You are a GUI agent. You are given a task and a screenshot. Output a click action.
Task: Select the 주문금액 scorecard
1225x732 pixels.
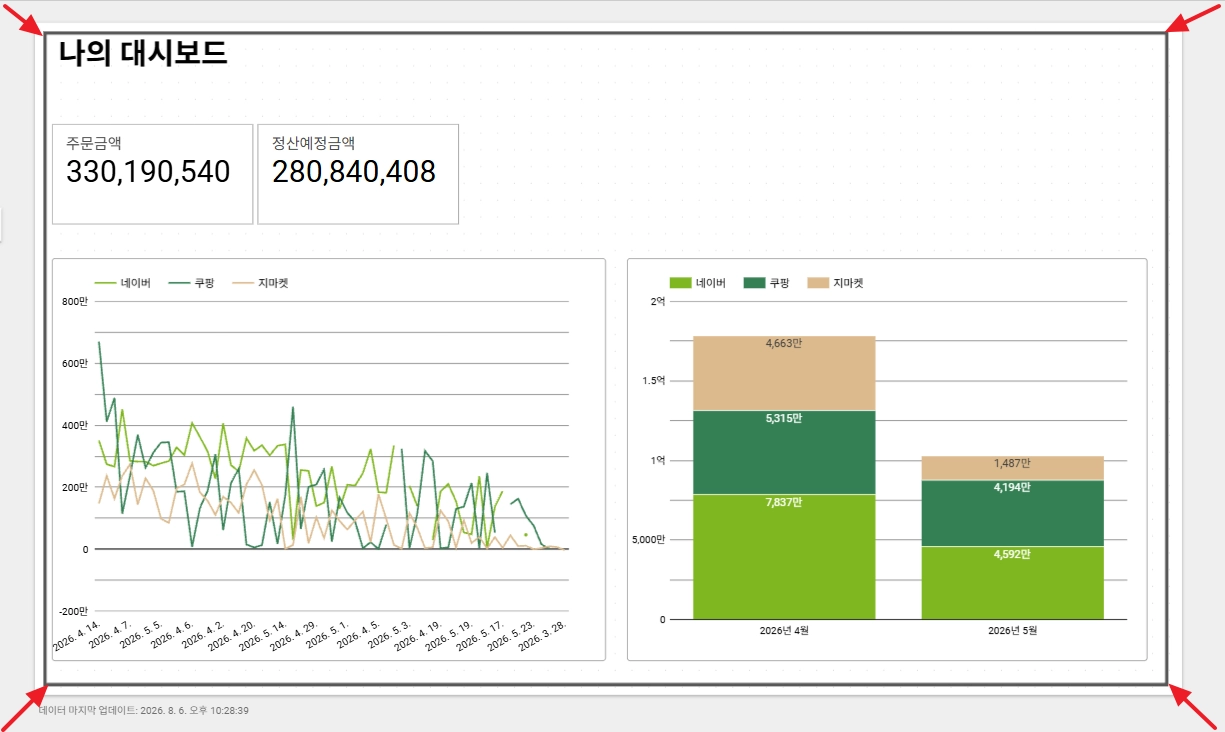coord(152,174)
